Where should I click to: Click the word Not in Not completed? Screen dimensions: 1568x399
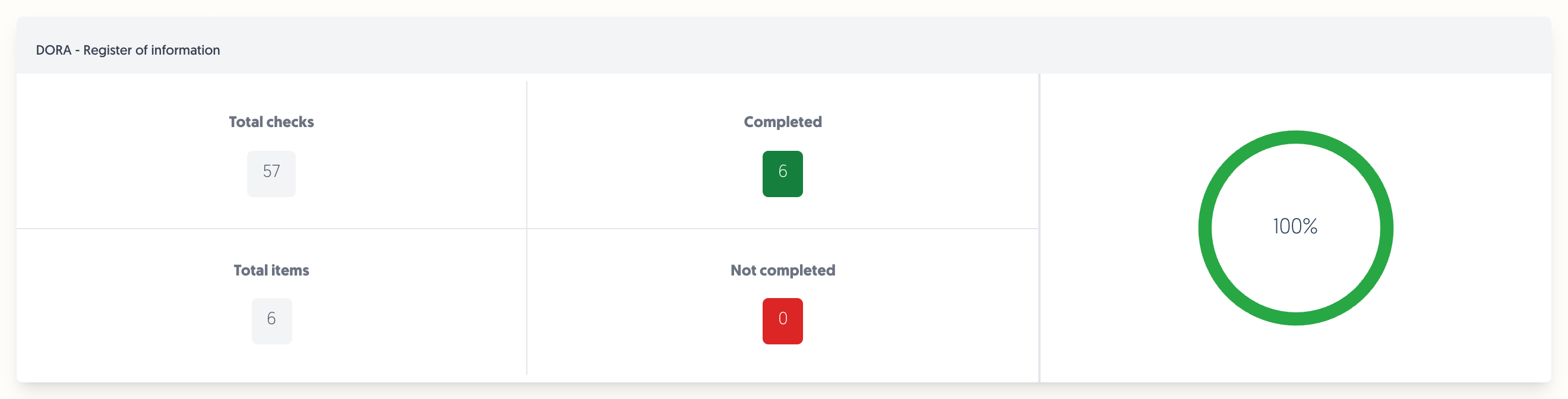[x=742, y=270]
